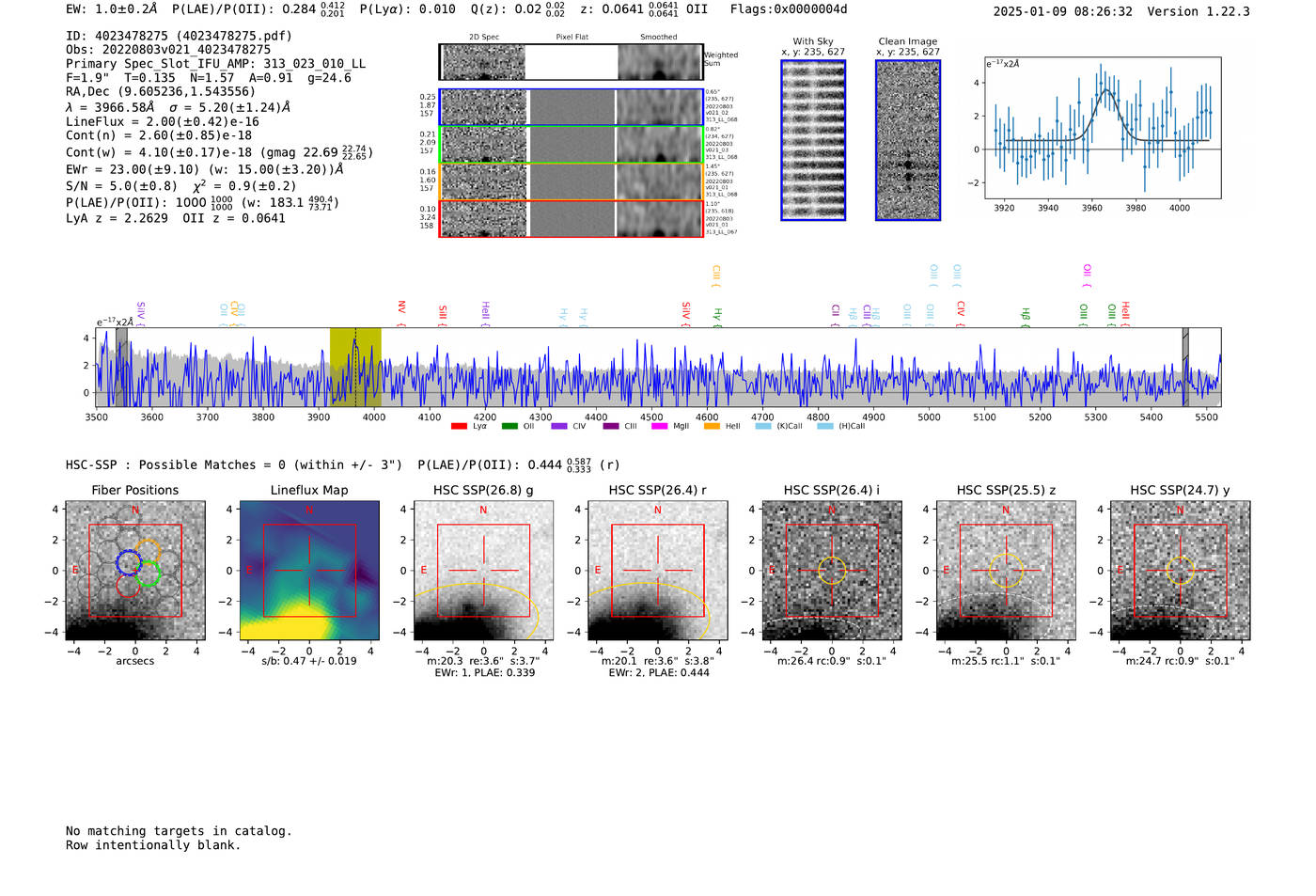Click the blue dashed circle in Fiber Positions
1316x896 pixels.
129,562
